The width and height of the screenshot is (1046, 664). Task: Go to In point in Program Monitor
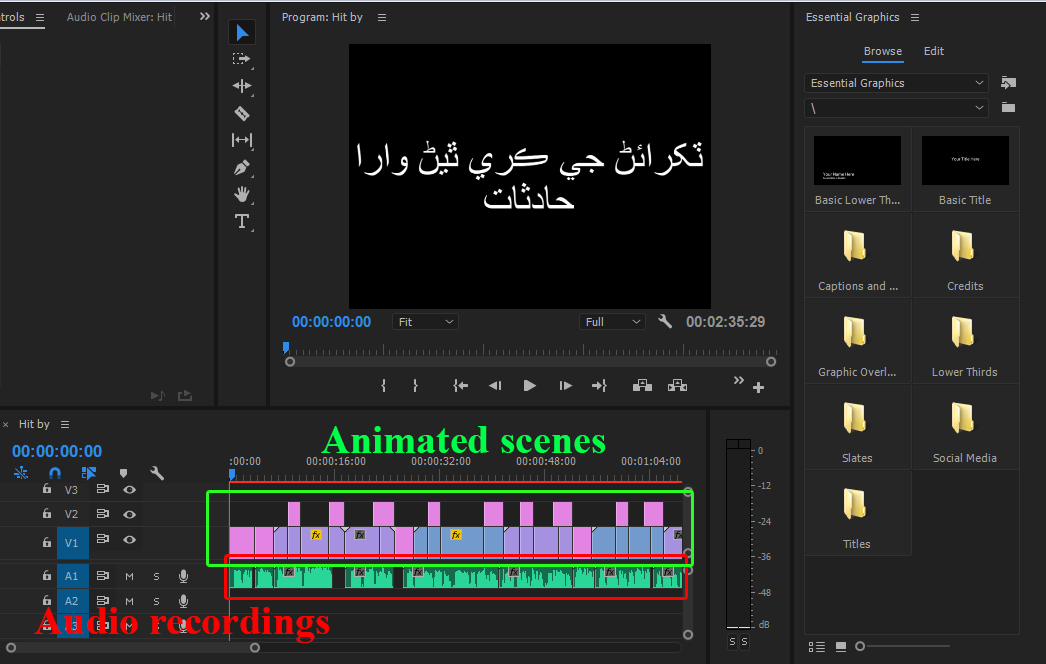point(460,386)
